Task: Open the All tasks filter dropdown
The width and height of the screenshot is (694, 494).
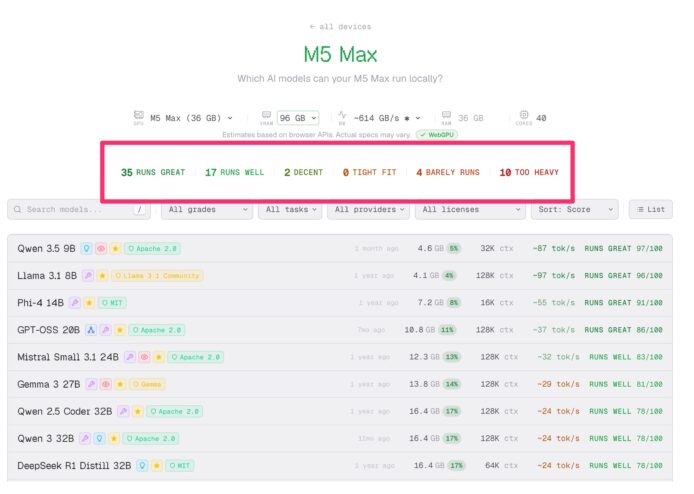Action: pyautogui.click(x=290, y=209)
